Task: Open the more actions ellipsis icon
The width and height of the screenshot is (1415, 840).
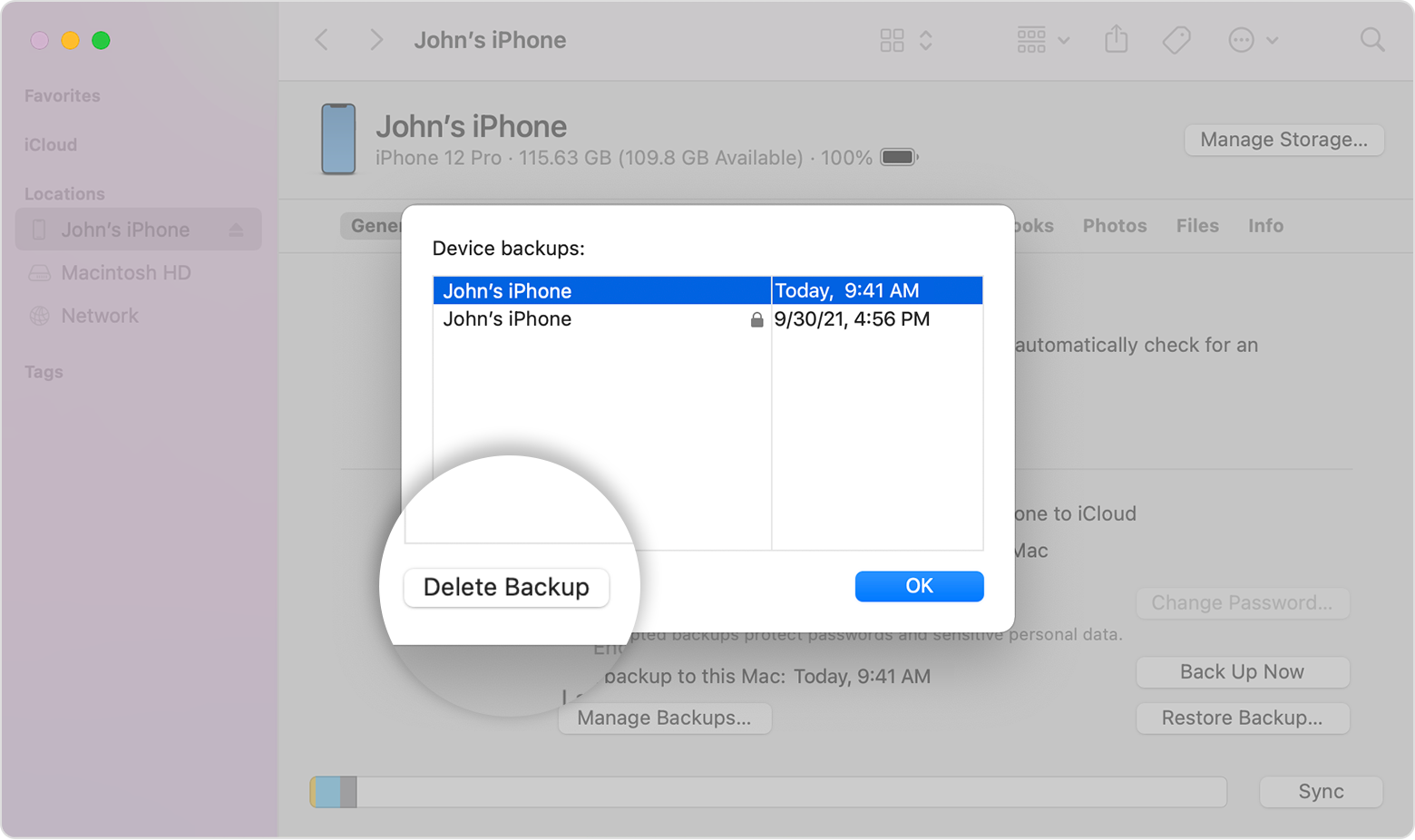Action: (1241, 40)
